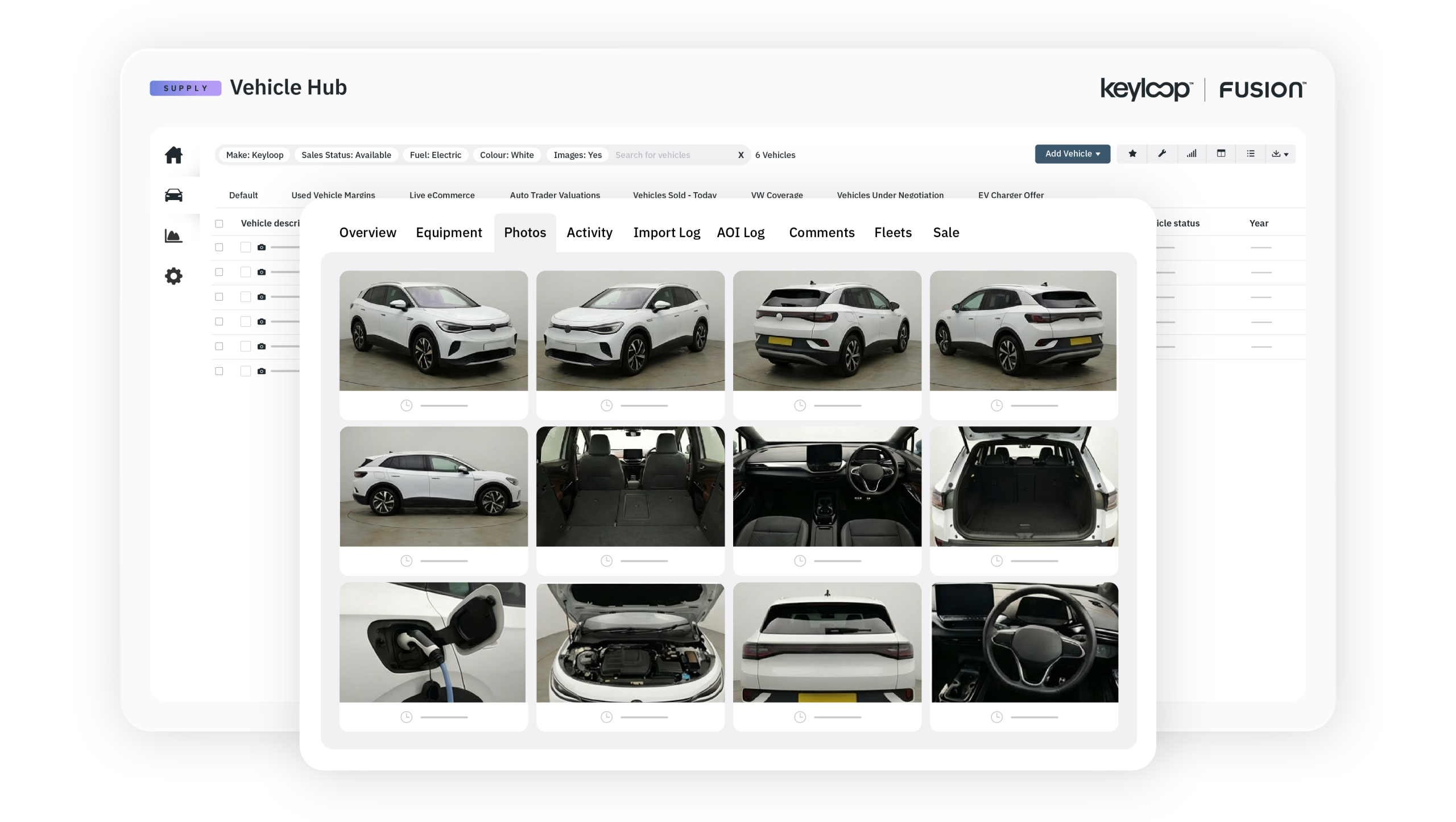Switch to the Import Log tab
1456x822 pixels.
[x=667, y=233]
